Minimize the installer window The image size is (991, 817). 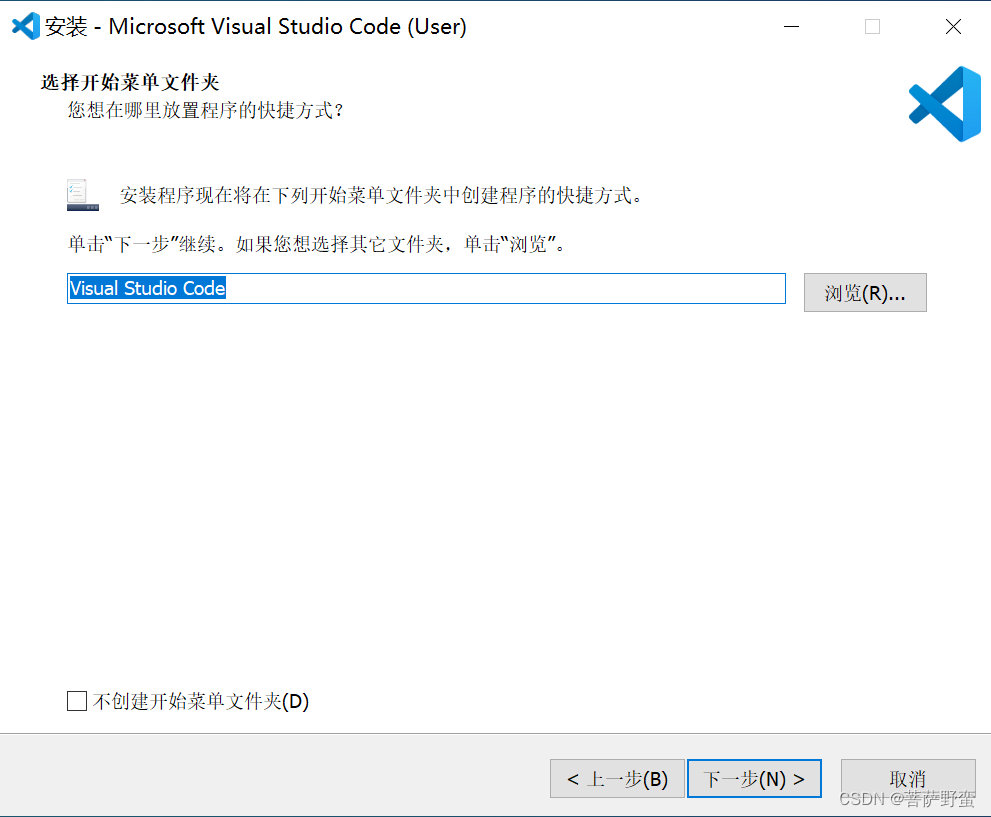tap(791, 27)
